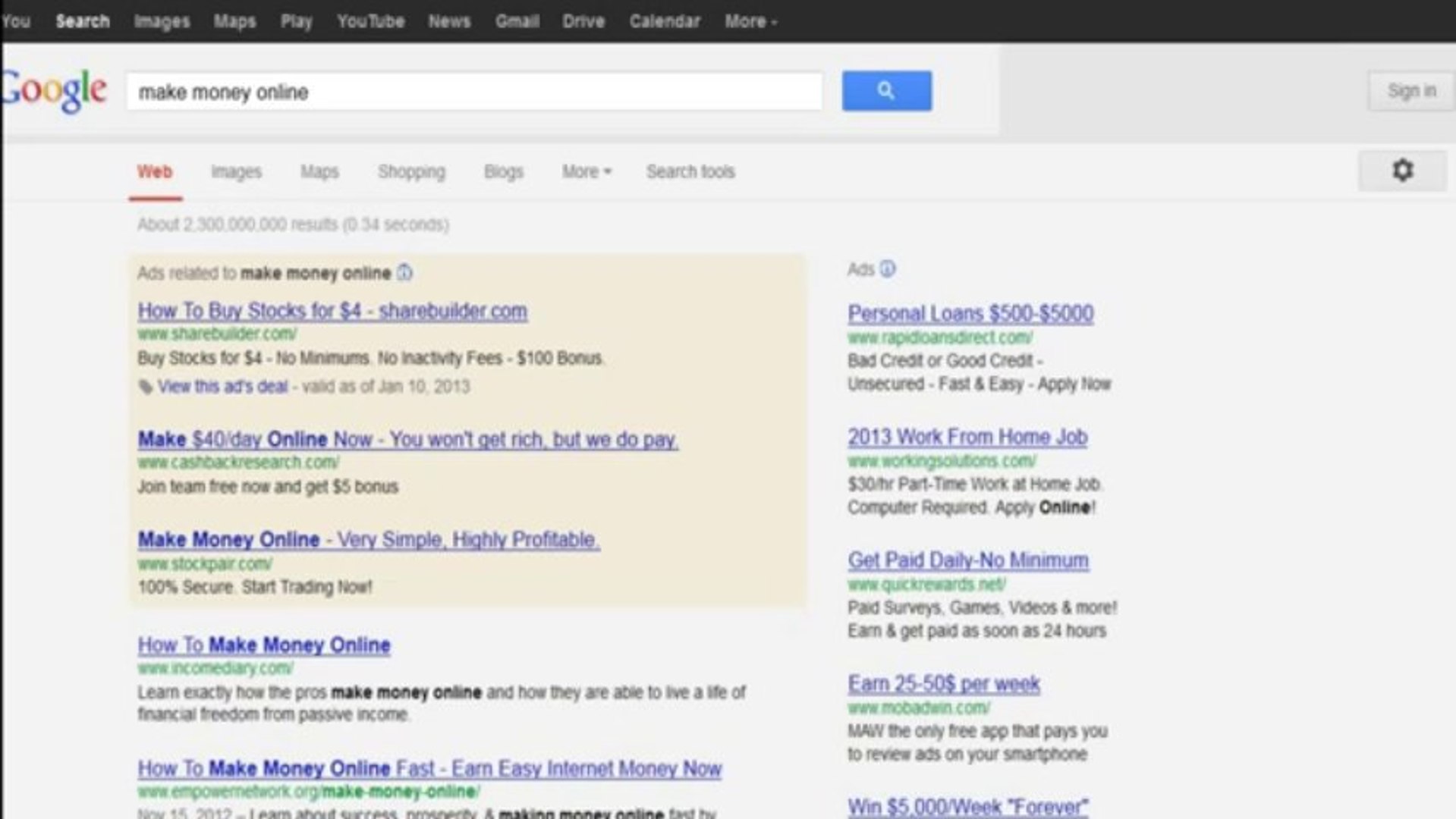Click the info icon beside right-column Ads
1456x819 pixels.
coord(888,269)
